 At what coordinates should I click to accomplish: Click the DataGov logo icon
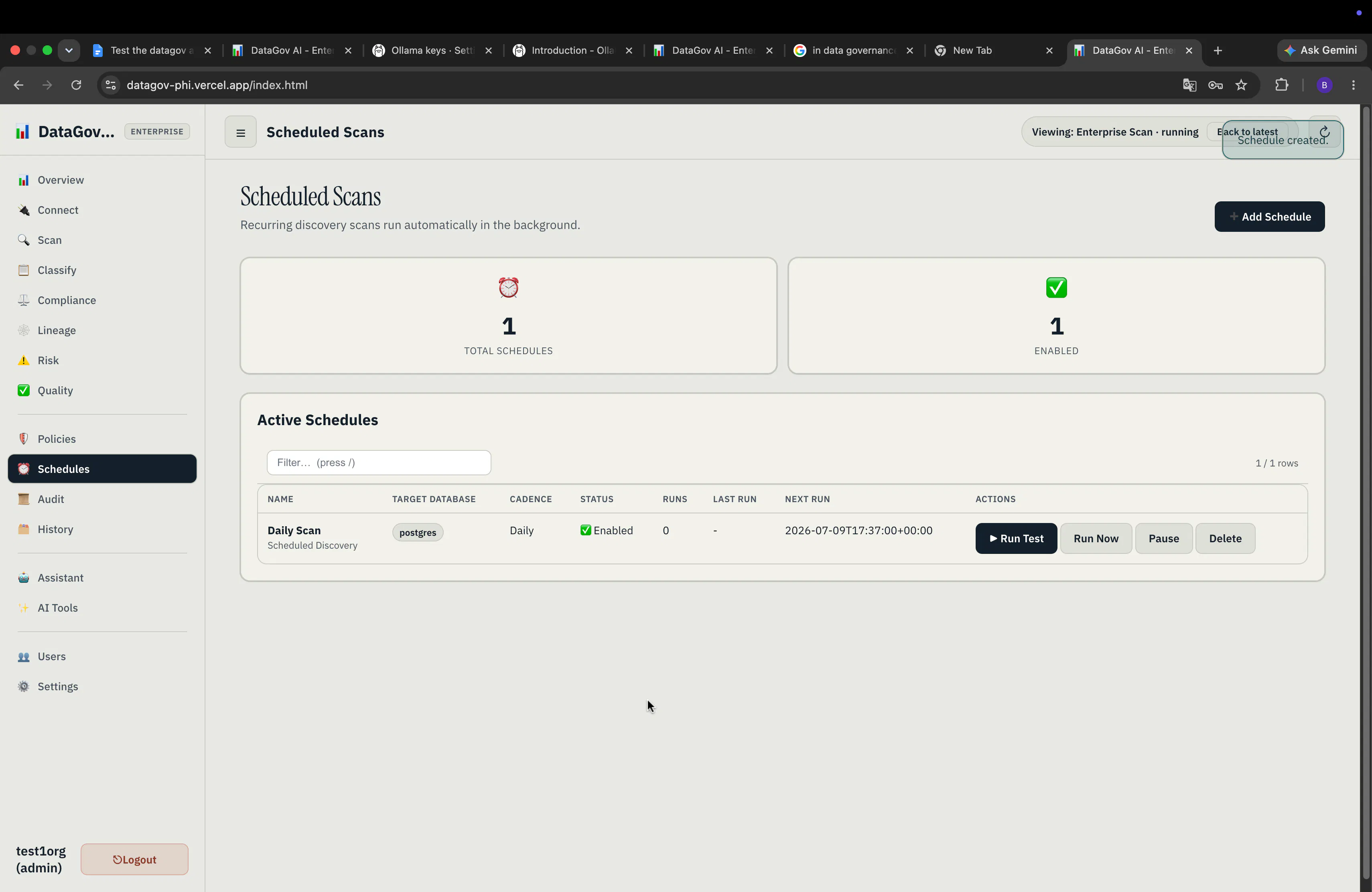click(22, 132)
